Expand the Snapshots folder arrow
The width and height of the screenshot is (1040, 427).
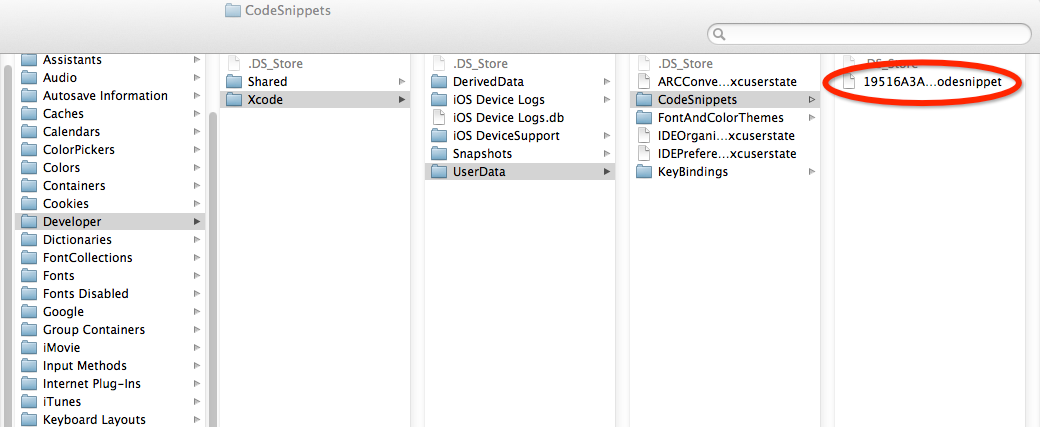(607, 154)
